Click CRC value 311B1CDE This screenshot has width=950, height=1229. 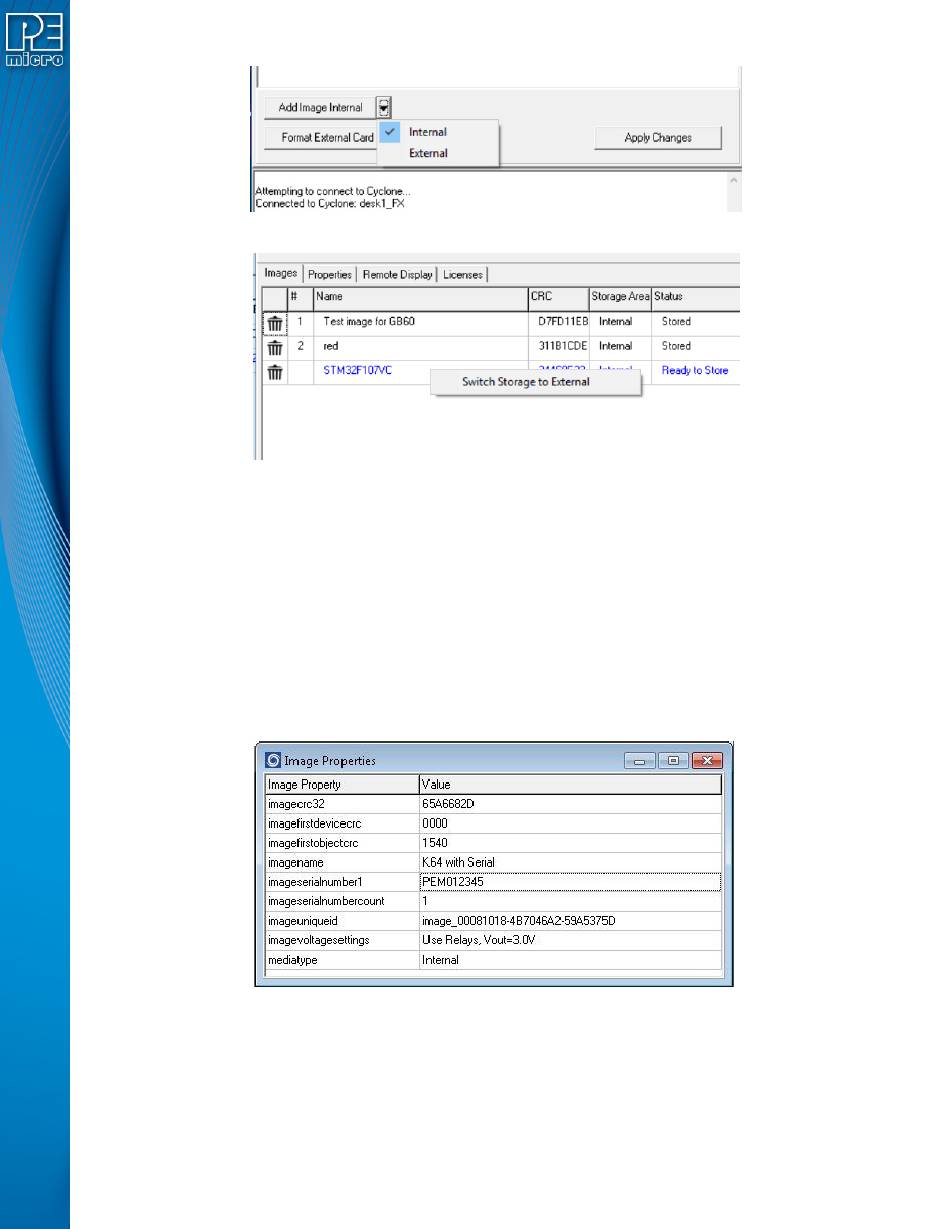point(563,346)
